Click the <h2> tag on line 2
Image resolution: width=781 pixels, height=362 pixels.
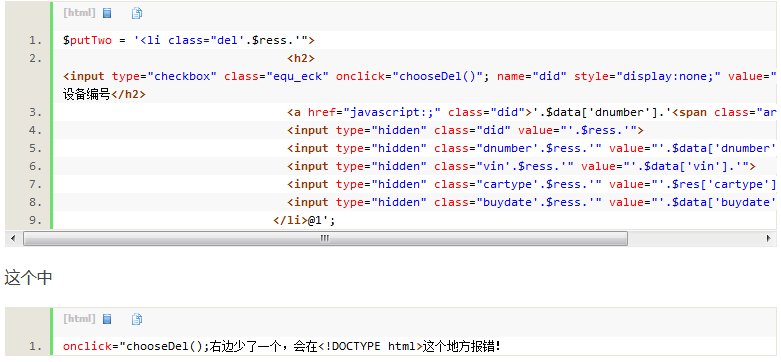tap(301, 58)
